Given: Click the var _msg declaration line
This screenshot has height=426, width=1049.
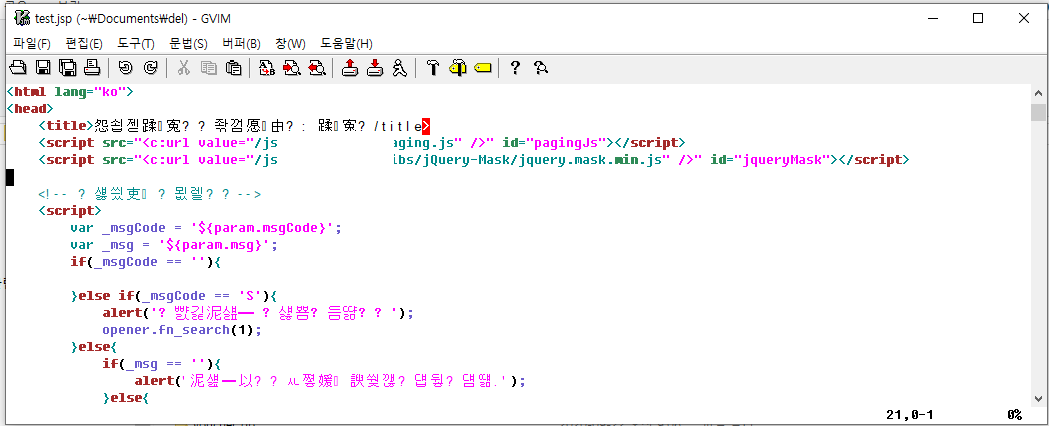Looking at the screenshot, I should [174, 244].
